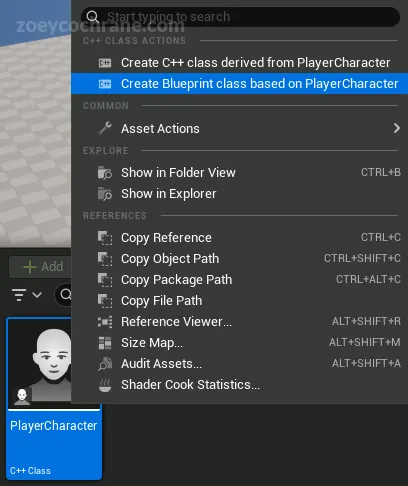Click the folder icon beside Show in Explorer
The height and width of the screenshot is (486, 408).
pos(105,194)
